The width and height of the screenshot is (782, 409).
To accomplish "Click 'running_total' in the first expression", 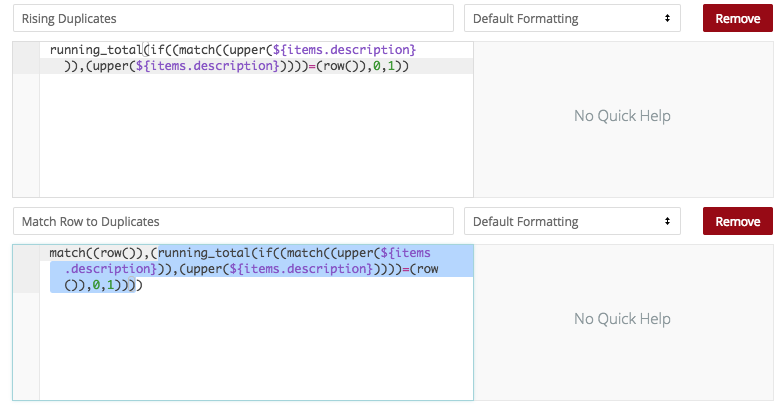I will tap(96, 50).
